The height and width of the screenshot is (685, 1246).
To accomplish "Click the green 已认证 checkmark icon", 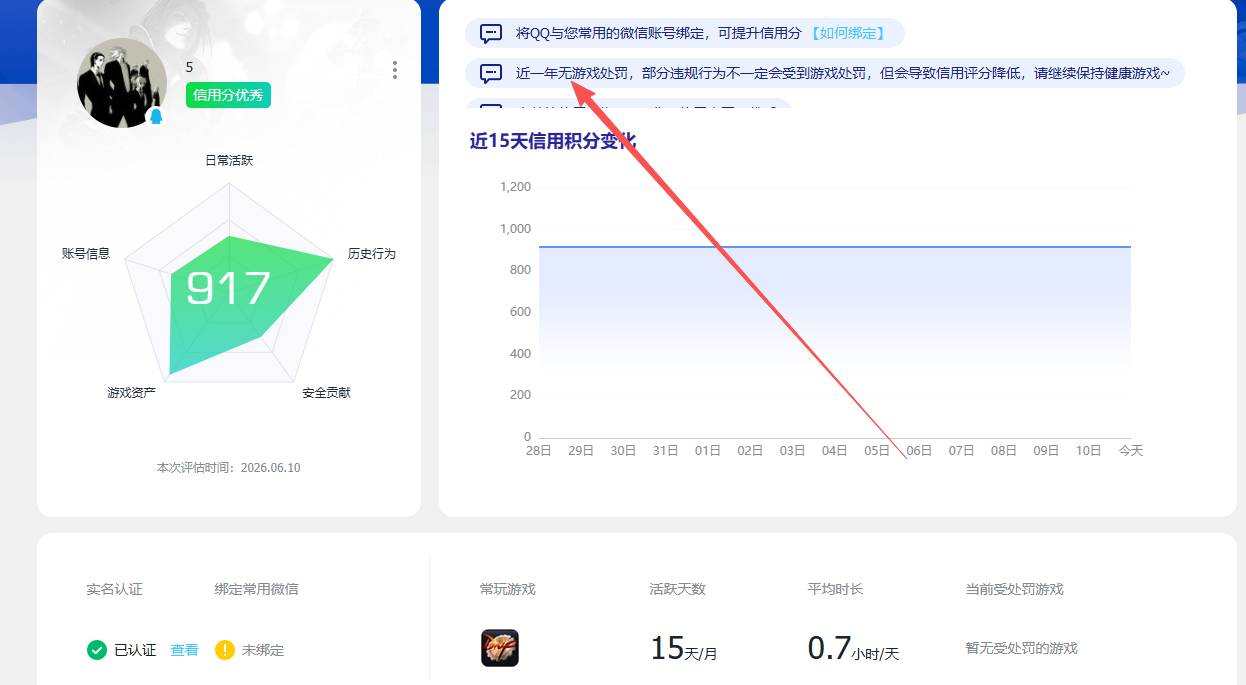I will pyautogui.click(x=97, y=650).
